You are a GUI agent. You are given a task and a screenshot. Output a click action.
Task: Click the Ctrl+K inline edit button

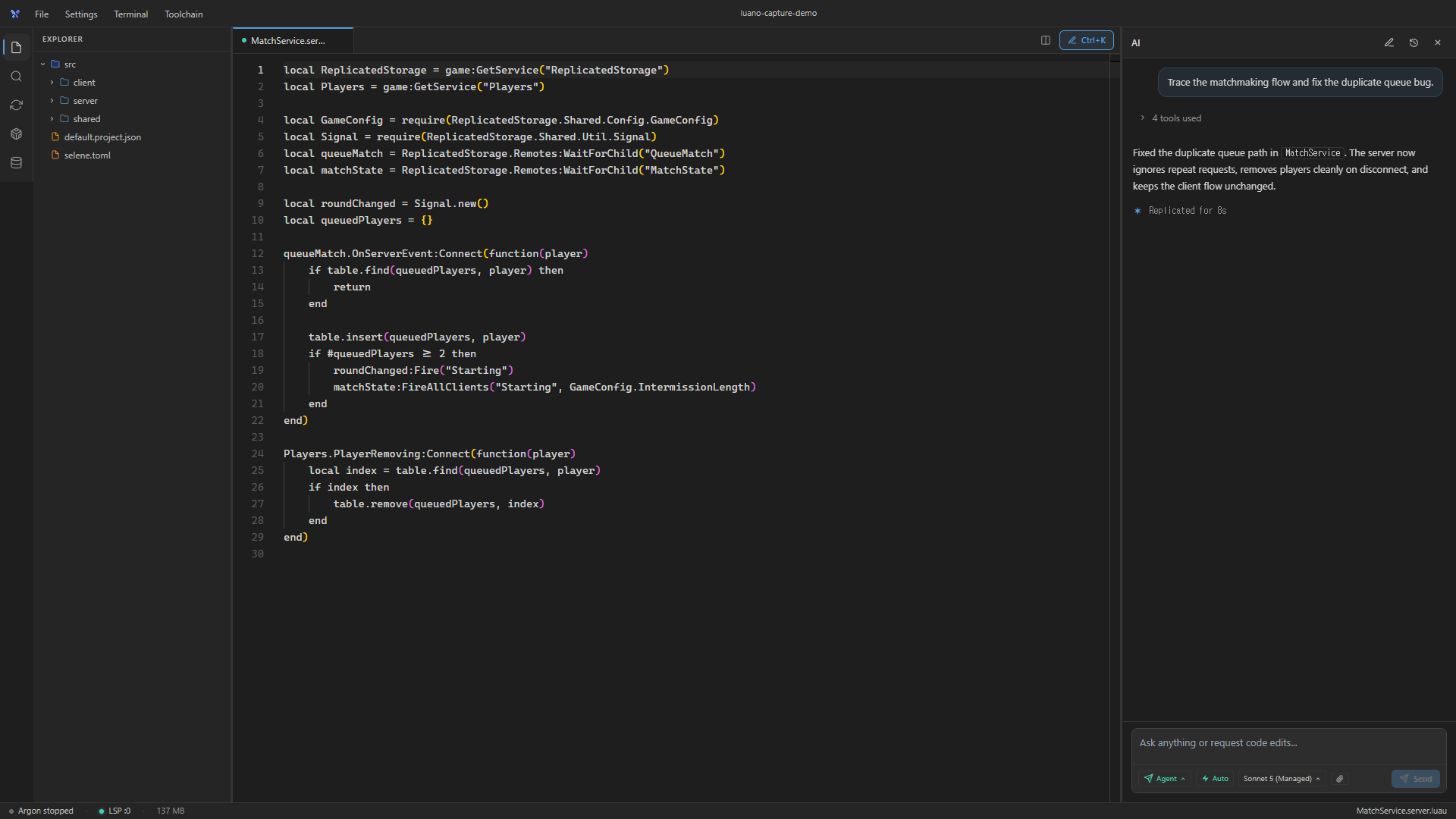pos(1087,40)
